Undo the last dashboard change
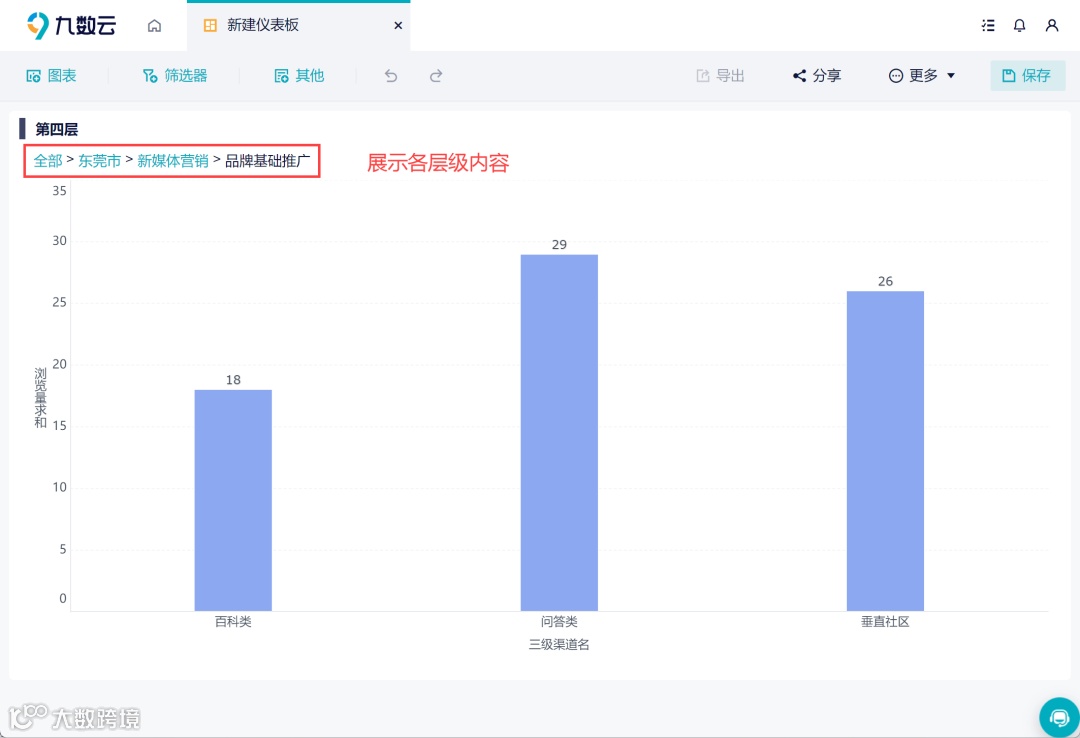 point(390,75)
